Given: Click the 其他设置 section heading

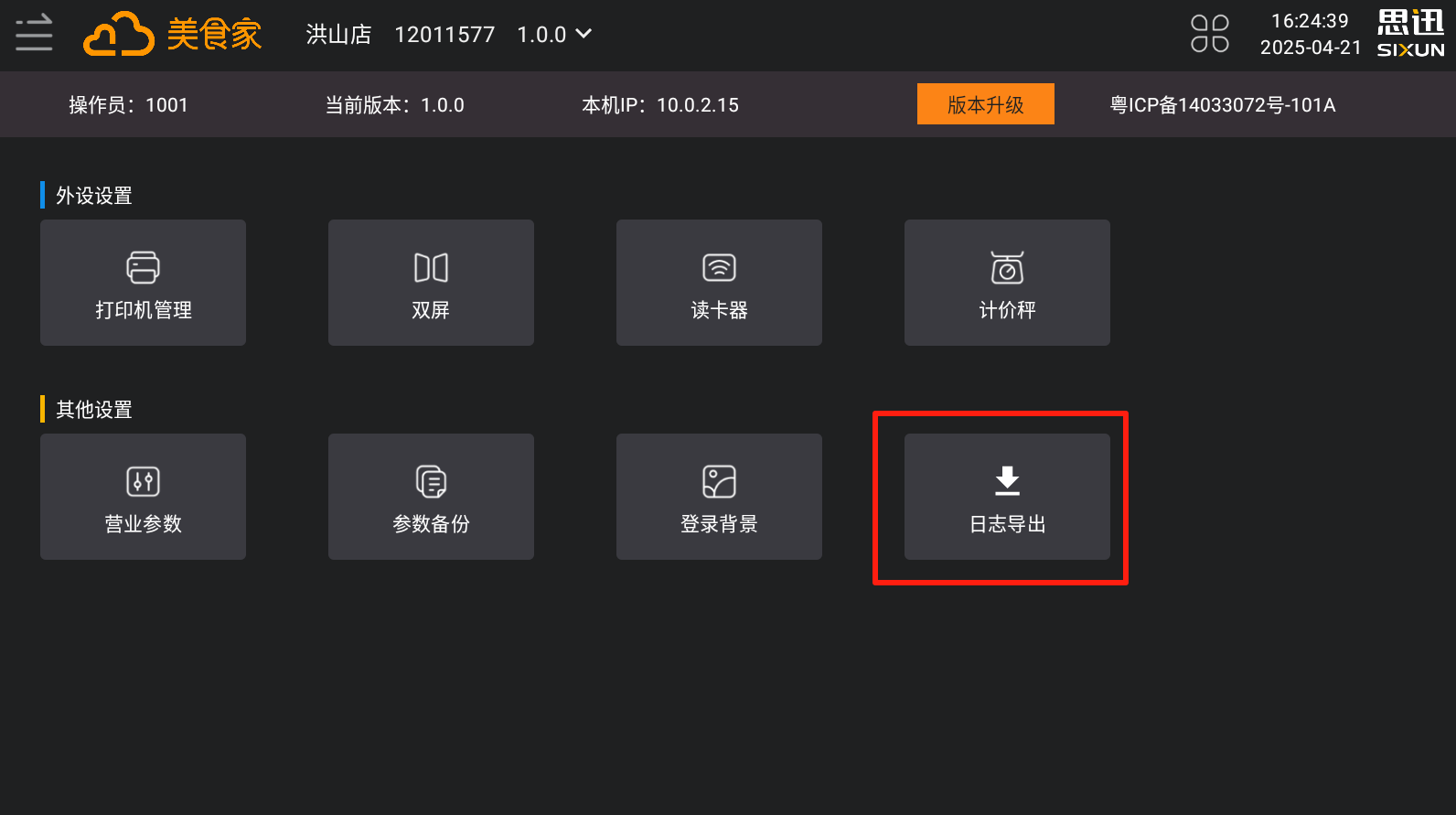Looking at the screenshot, I should tap(94, 410).
